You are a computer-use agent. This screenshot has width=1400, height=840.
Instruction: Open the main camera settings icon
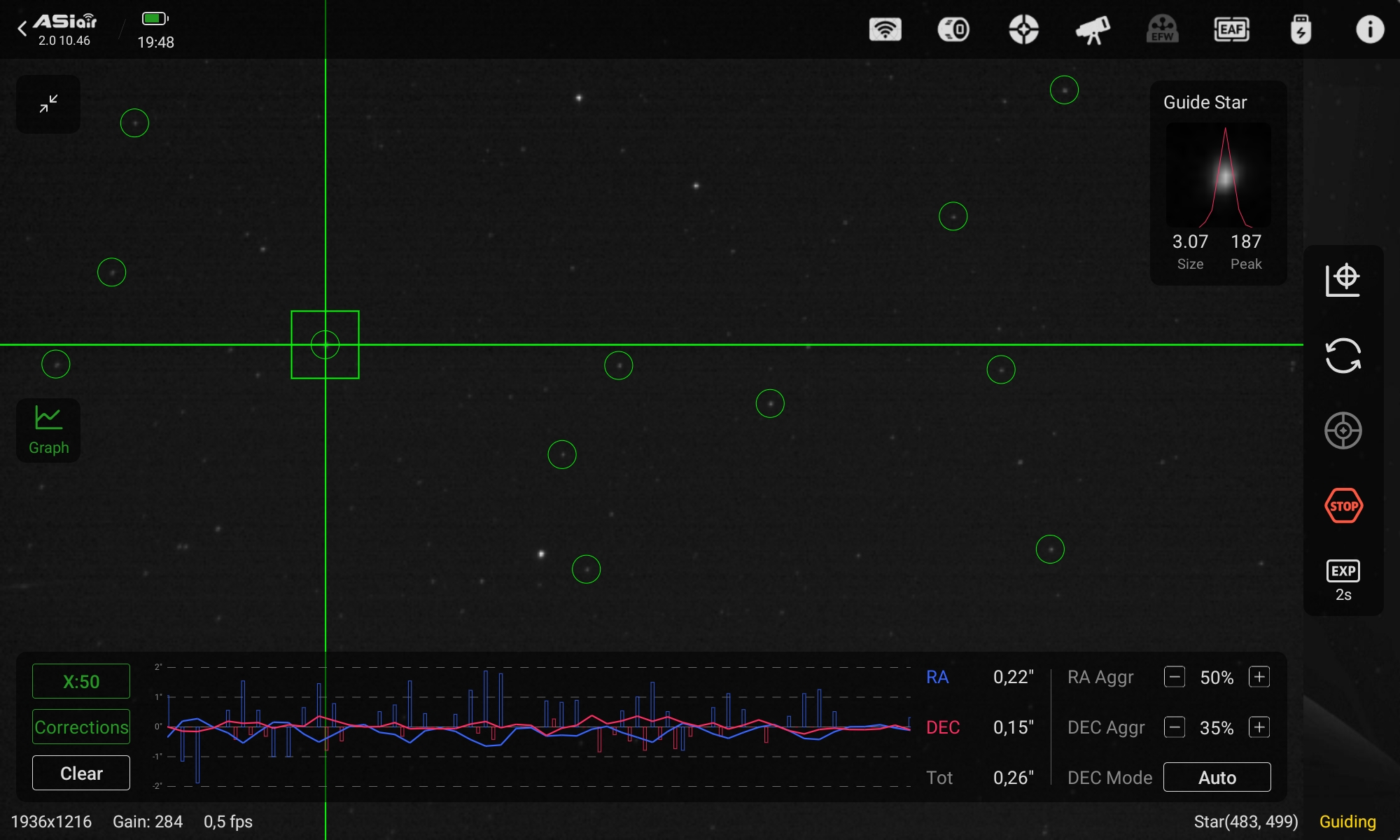point(953,29)
